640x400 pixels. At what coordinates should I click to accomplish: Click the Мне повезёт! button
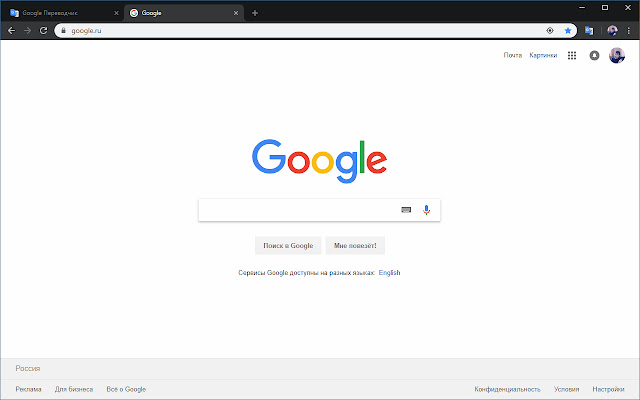(x=355, y=245)
